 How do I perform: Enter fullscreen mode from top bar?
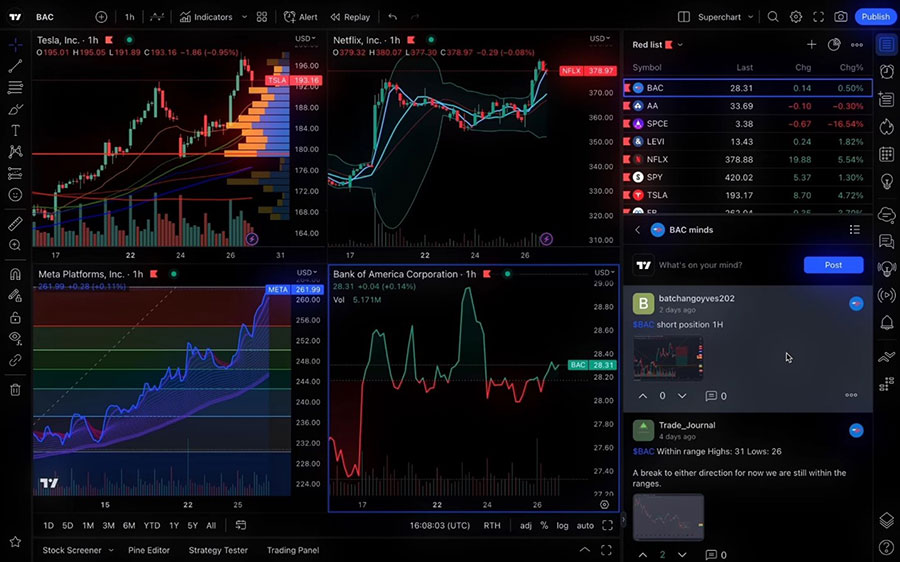[818, 17]
